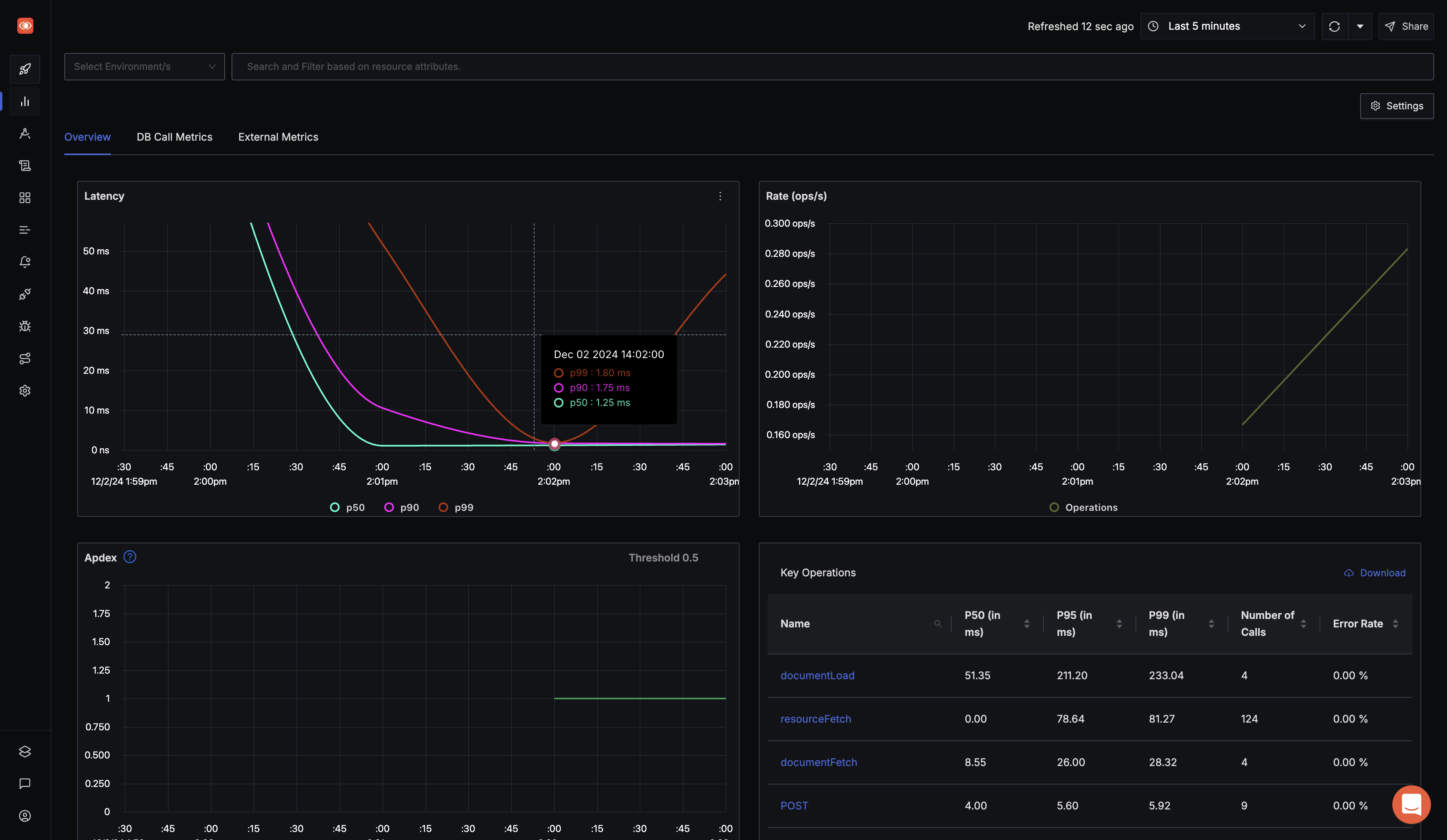Expand the Select Environment/s dropdown
Viewport: 1447px width, 840px height.
click(x=144, y=66)
